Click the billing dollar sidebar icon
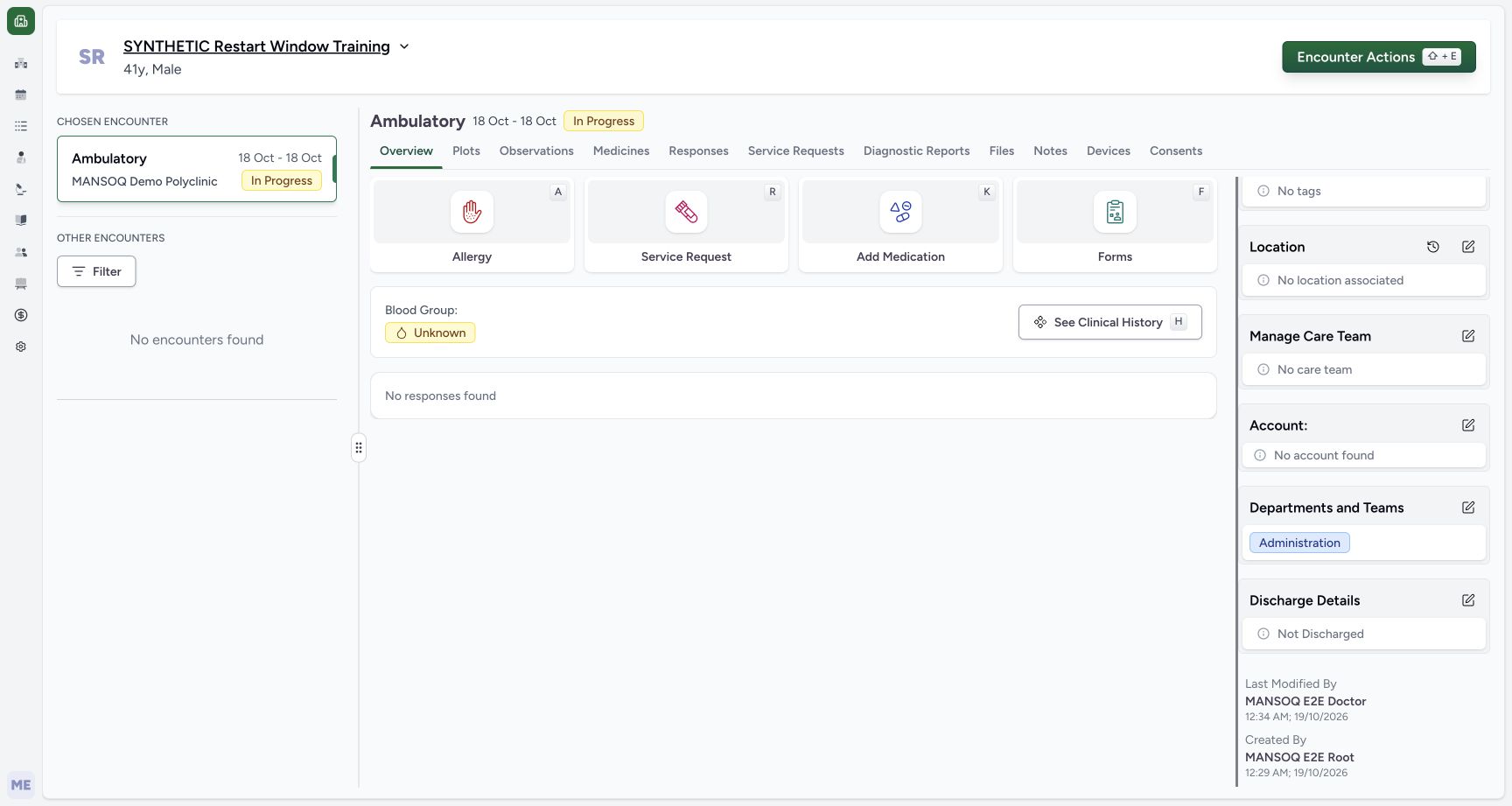Screen dimensions: 1512x806 [x=21, y=315]
